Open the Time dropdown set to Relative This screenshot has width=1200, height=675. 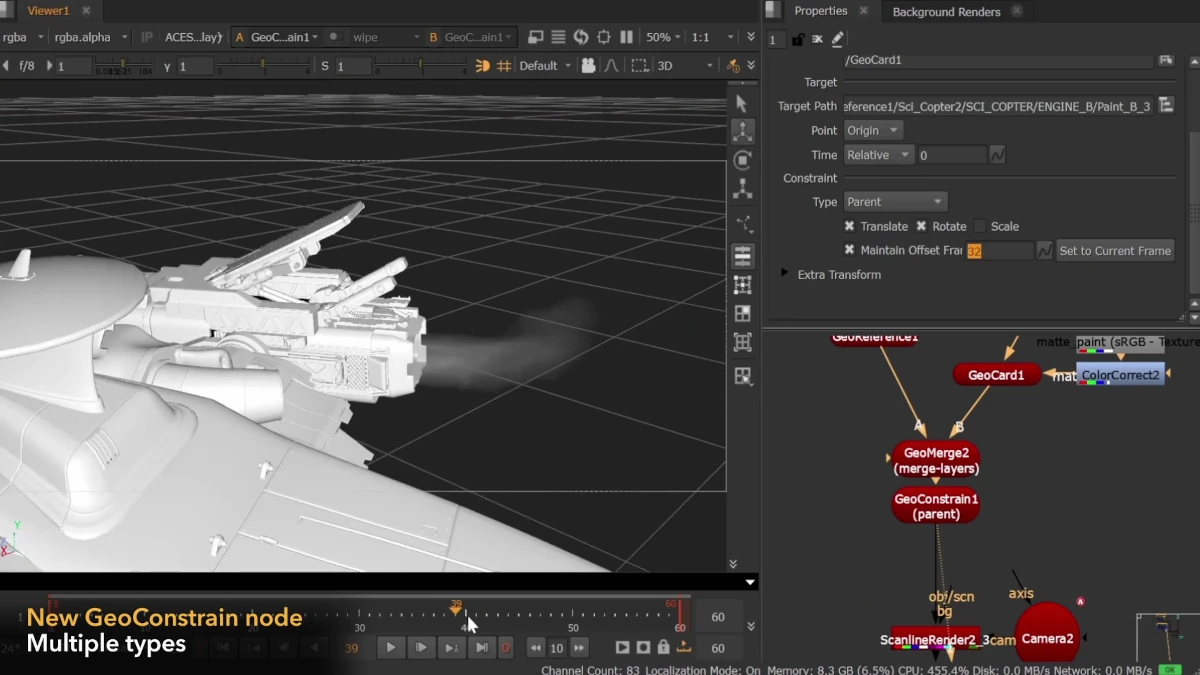tap(879, 155)
